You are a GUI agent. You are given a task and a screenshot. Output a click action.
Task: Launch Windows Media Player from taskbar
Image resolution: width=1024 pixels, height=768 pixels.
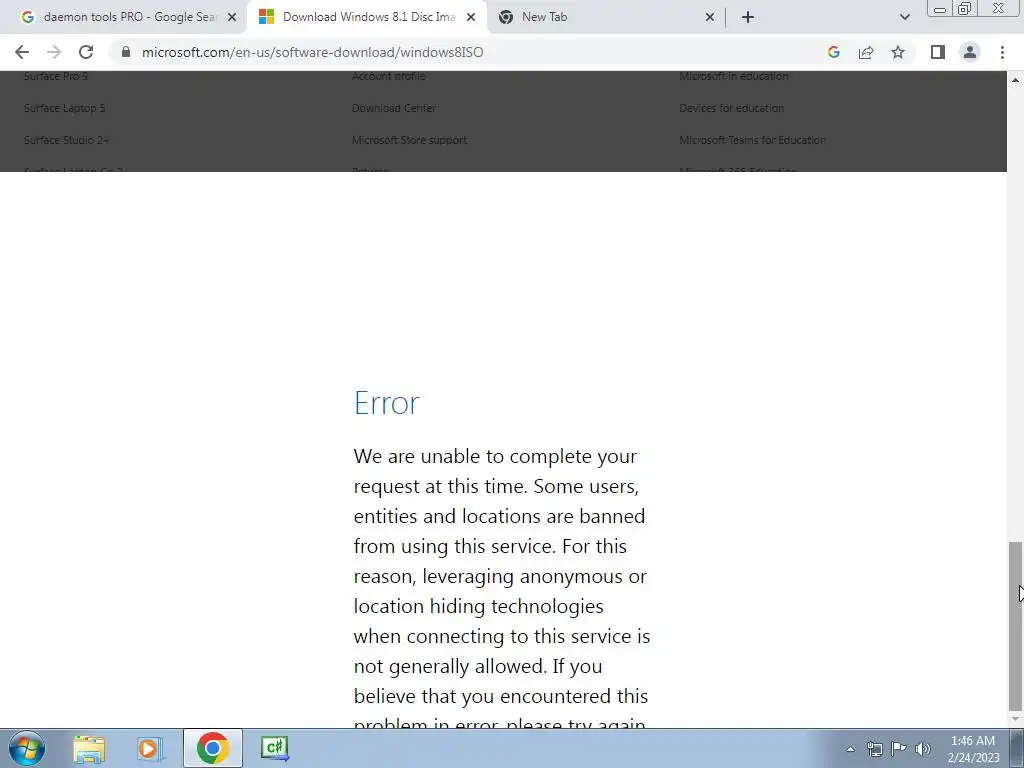coord(150,748)
